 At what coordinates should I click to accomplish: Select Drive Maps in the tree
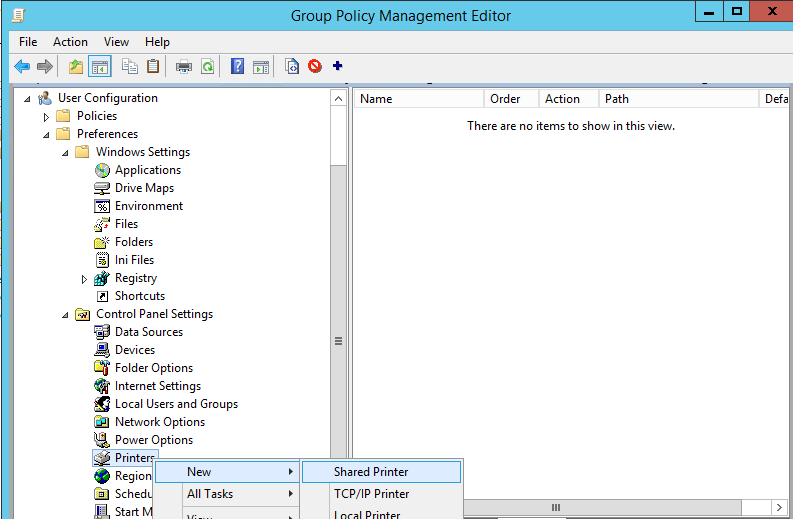[x=144, y=188]
